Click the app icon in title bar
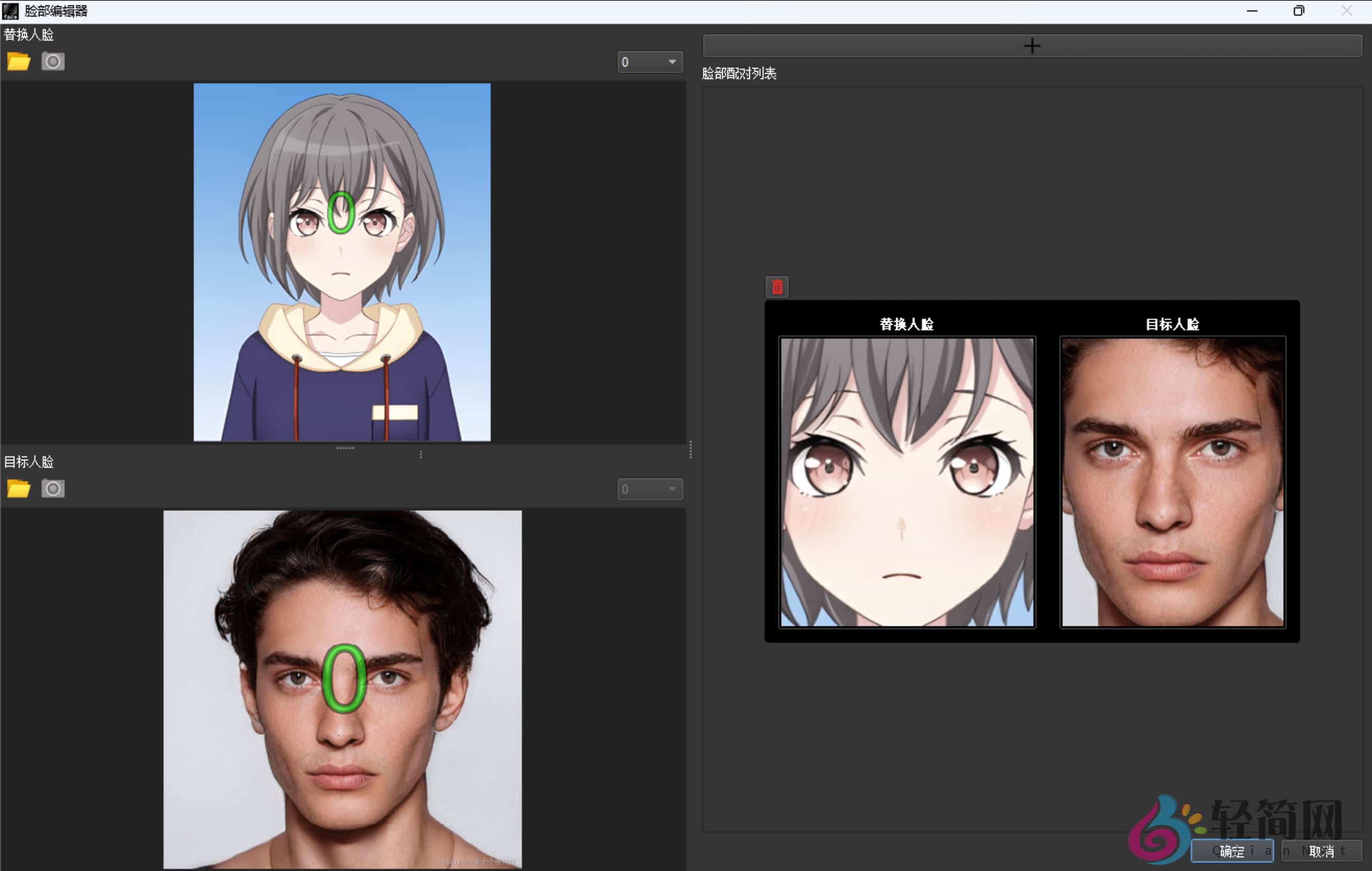The image size is (1372, 871). 10,11
